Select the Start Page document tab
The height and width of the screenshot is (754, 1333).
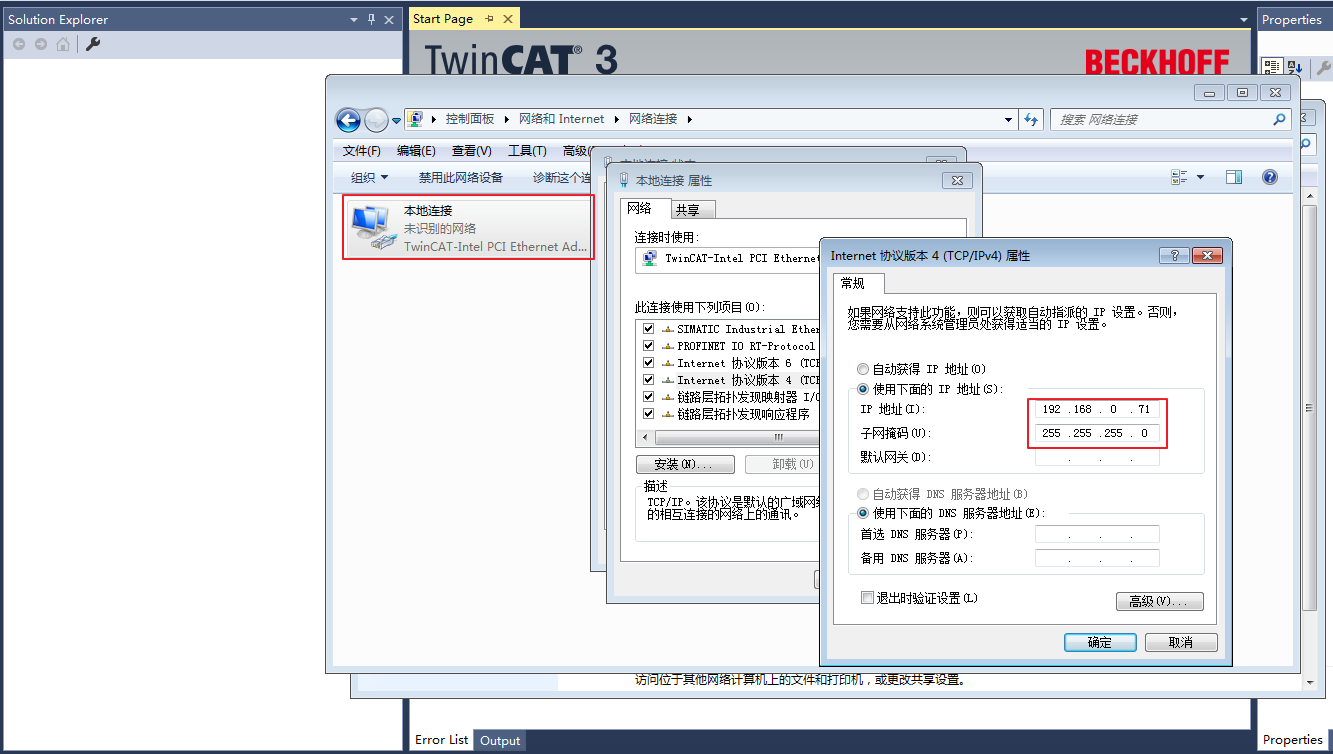[x=443, y=18]
